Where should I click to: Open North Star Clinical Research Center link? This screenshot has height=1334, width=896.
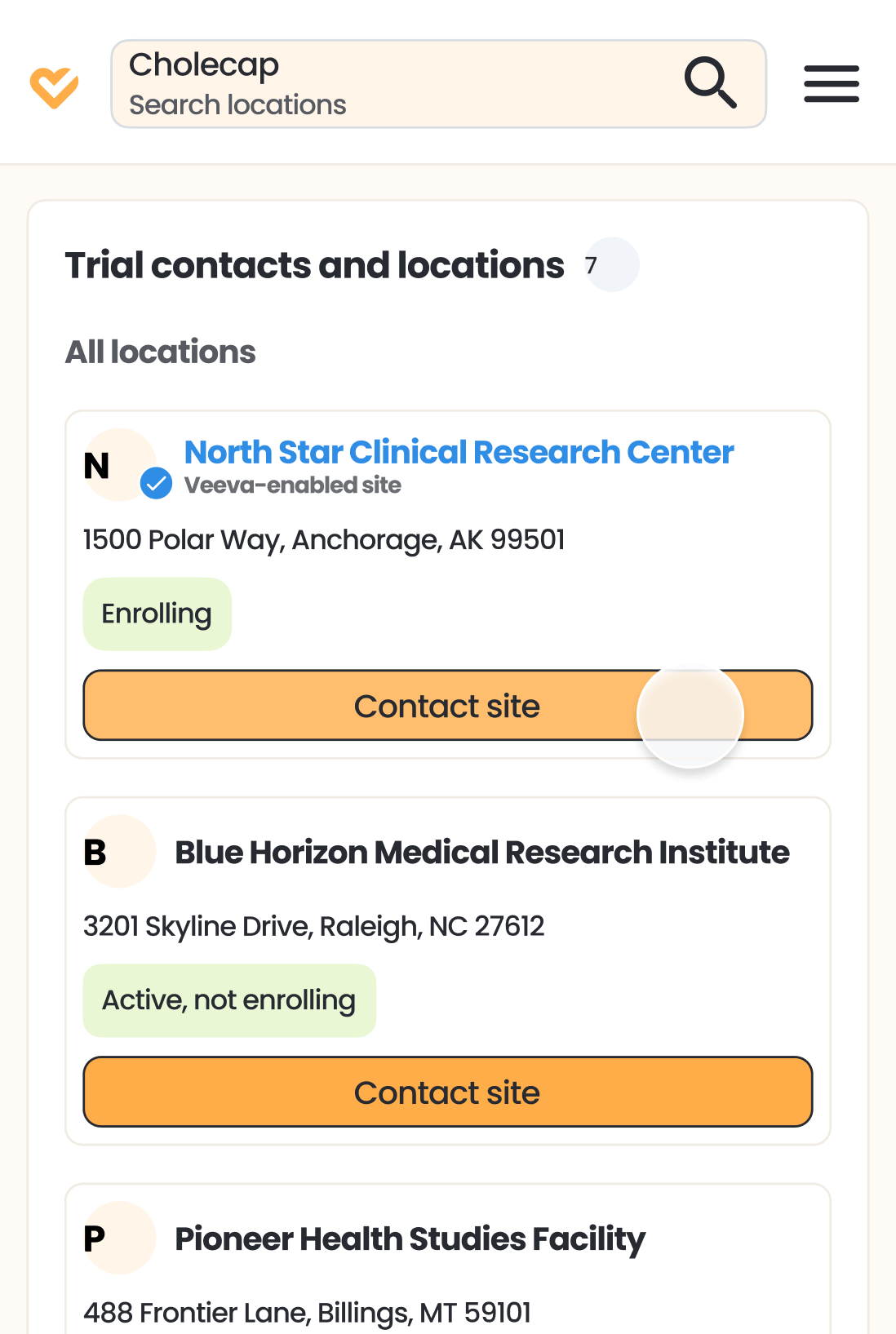pyautogui.click(x=459, y=452)
